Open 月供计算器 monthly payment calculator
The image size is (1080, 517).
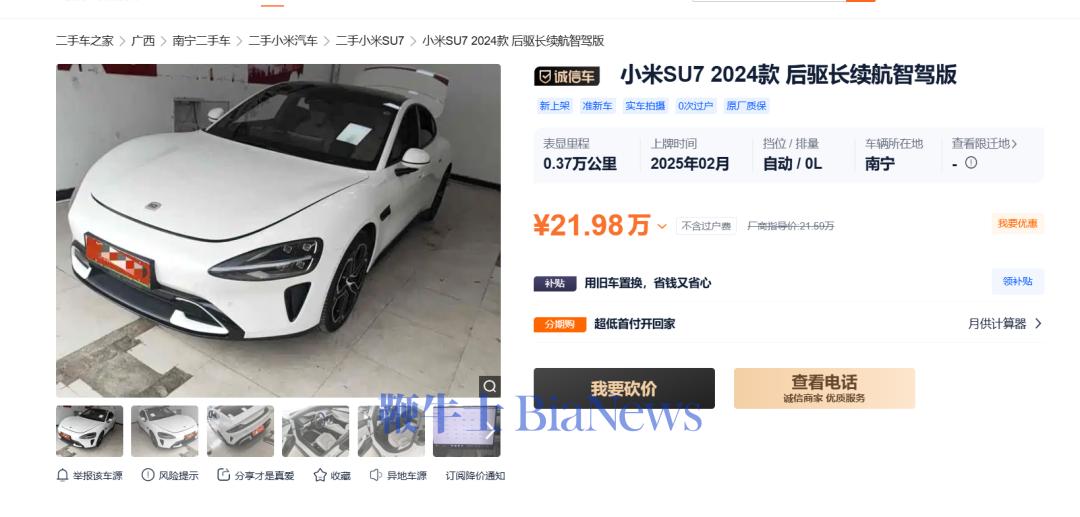tap(1005, 324)
